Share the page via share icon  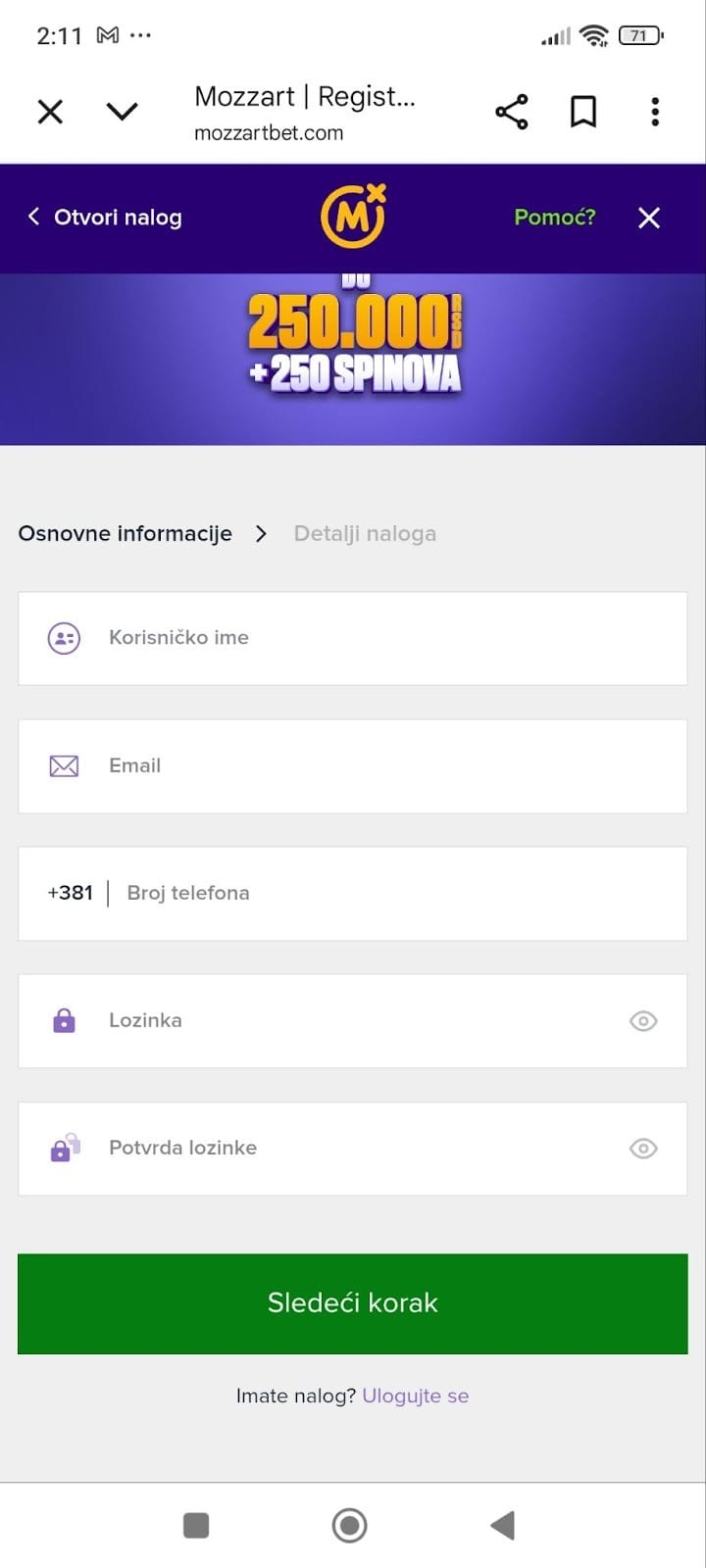coord(511,112)
